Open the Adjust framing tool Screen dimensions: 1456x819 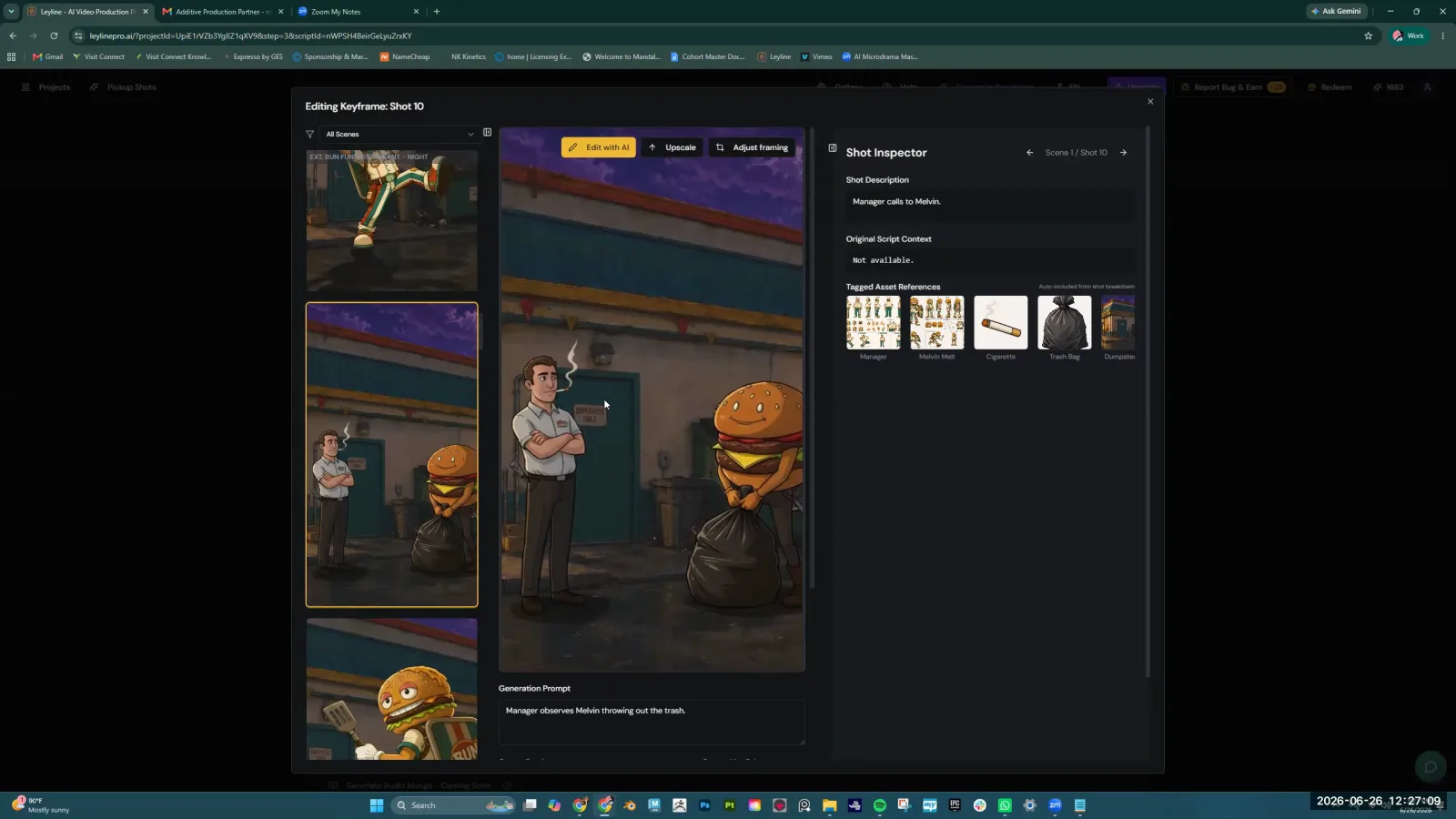pyautogui.click(x=752, y=147)
